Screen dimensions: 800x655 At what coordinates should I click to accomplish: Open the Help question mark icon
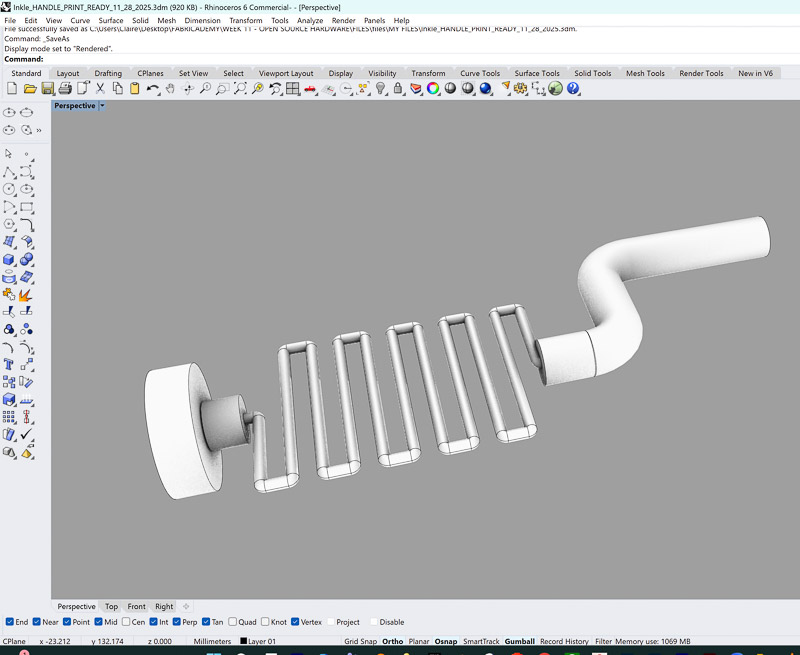click(x=573, y=89)
